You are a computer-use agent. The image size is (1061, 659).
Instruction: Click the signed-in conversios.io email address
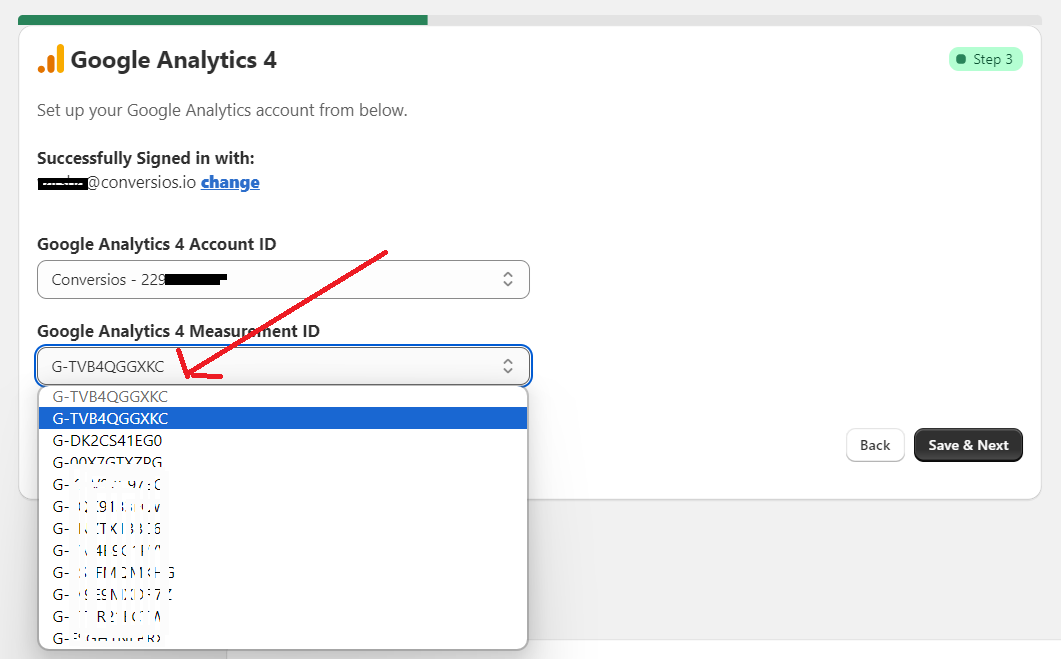(x=116, y=183)
